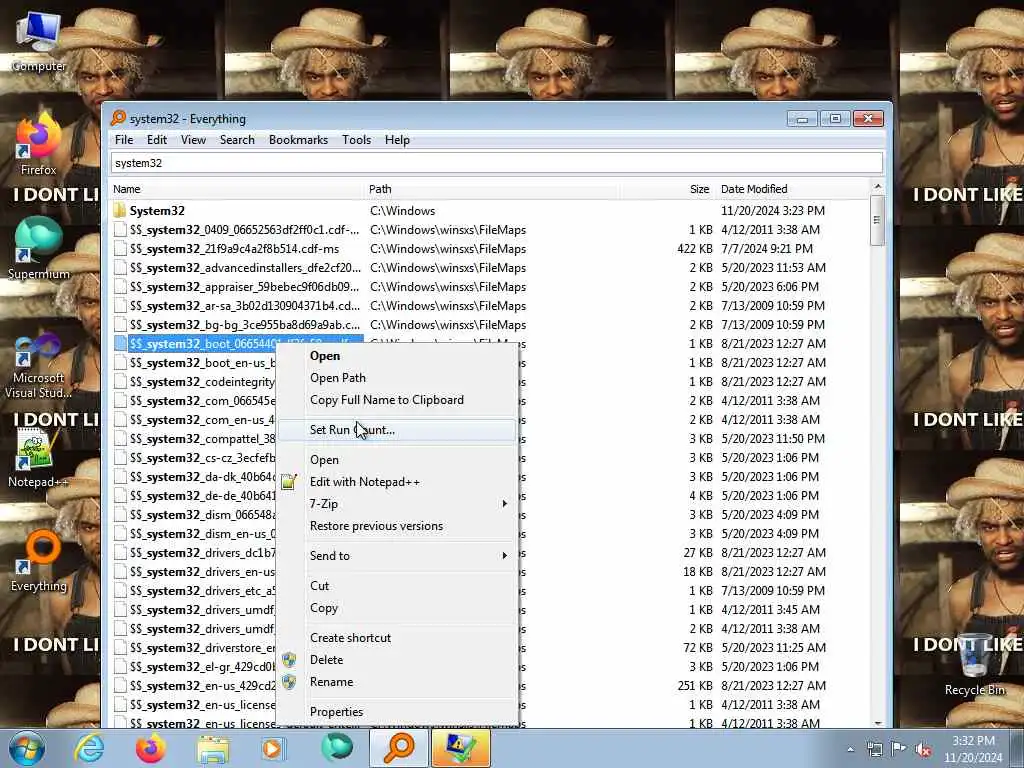Open Windows Explorer from the taskbar

coord(213,749)
